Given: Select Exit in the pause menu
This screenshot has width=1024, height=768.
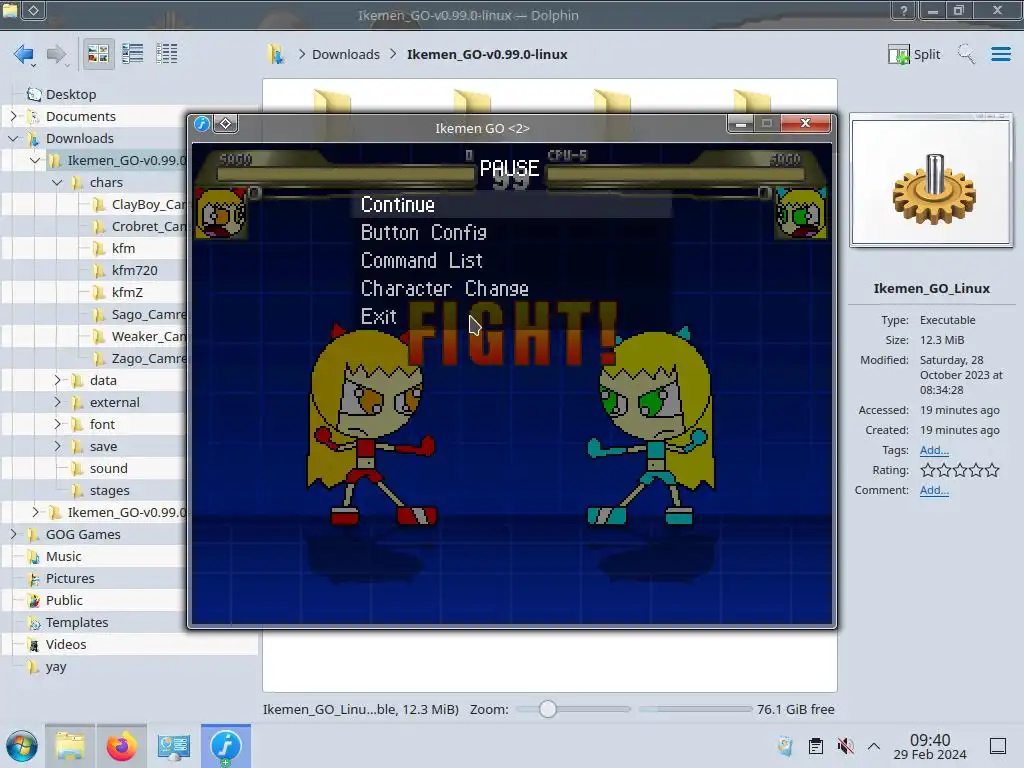Looking at the screenshot, I should [379, 317].
